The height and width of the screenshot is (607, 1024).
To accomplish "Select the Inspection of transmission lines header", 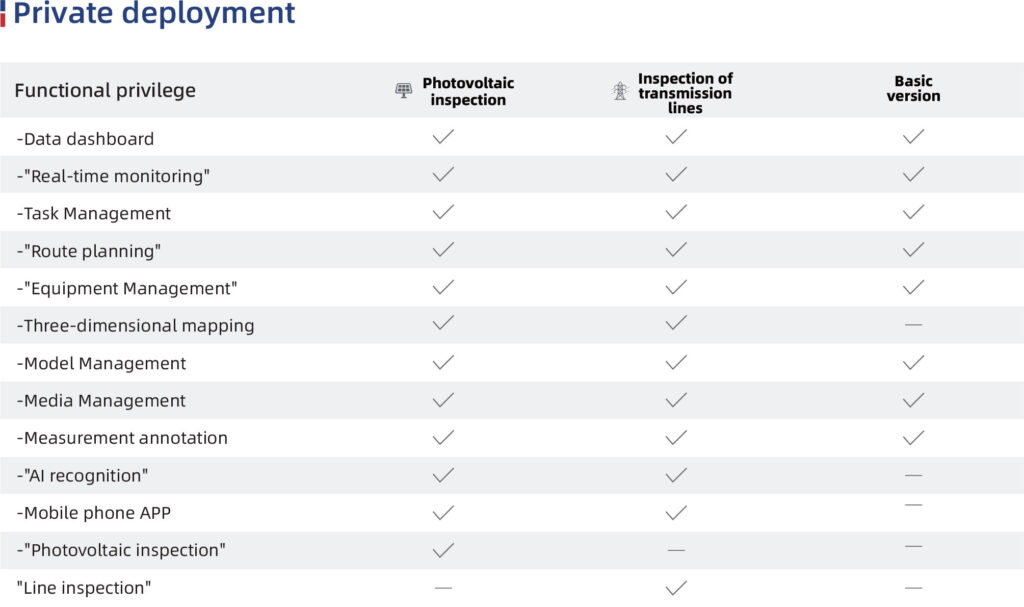I will pyautogui.click(x=685, y=93).
